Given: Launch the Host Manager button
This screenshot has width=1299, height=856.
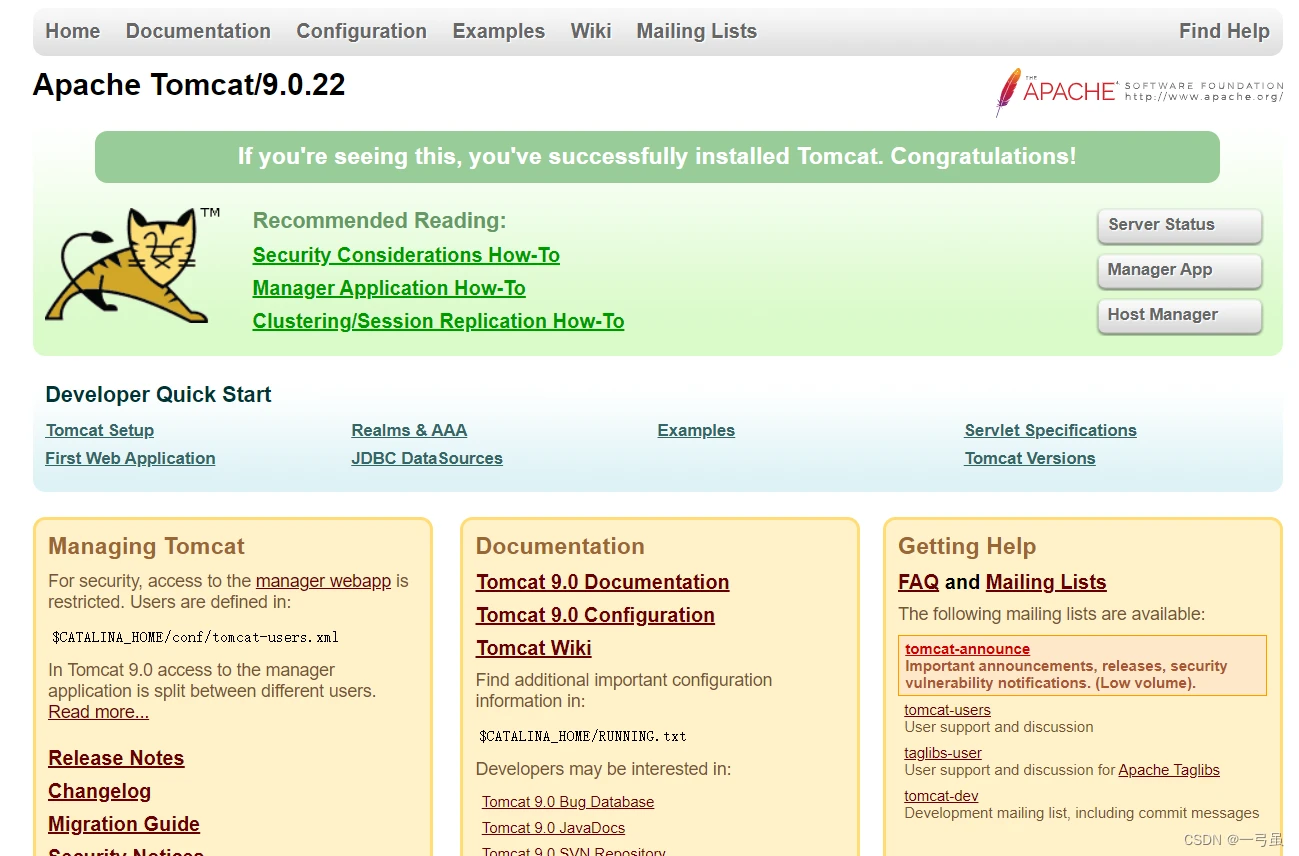Looking at the screenshot, I should tap(1179, 315).
